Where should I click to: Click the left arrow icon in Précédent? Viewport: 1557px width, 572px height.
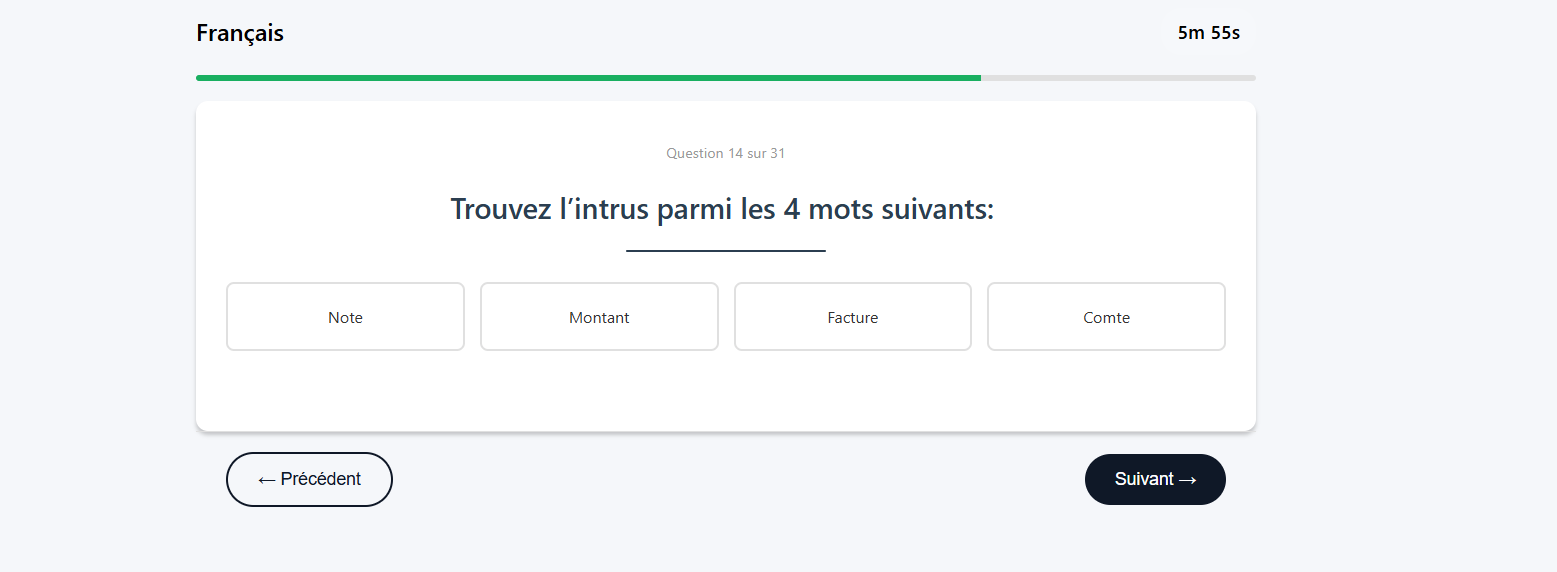[266, 480]
